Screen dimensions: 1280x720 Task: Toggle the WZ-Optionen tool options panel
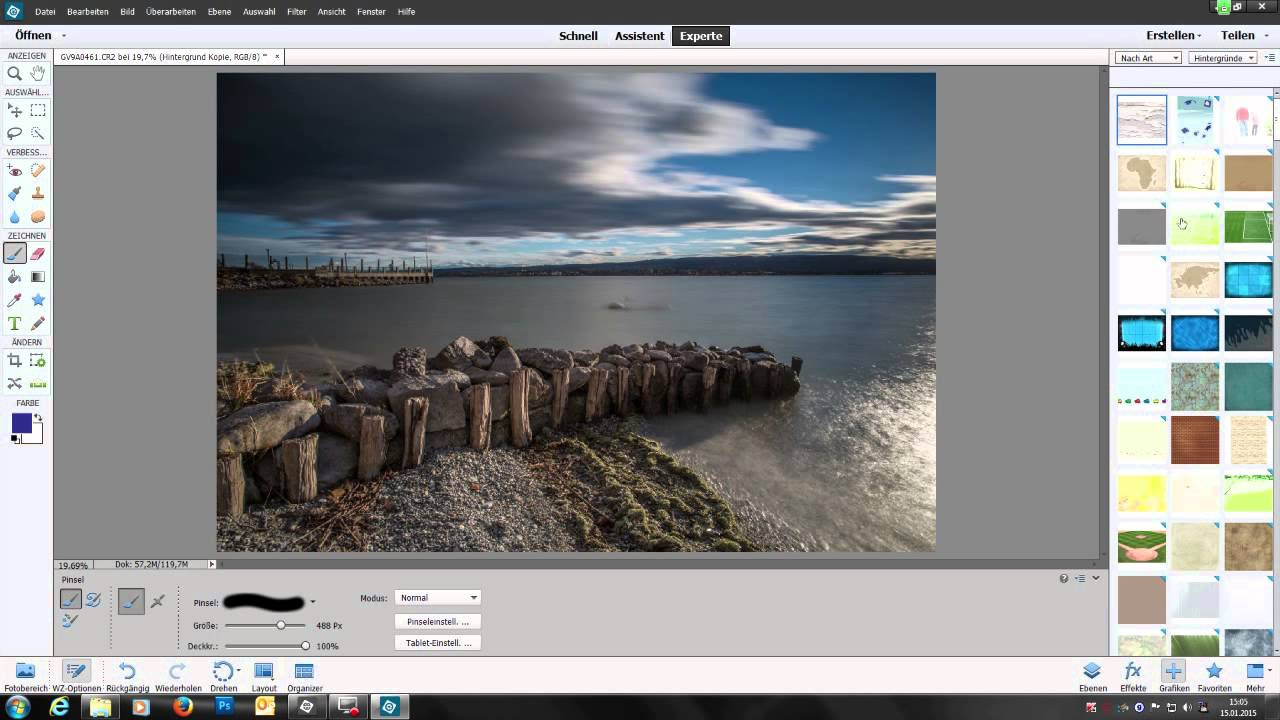click(x=76, y=676)
